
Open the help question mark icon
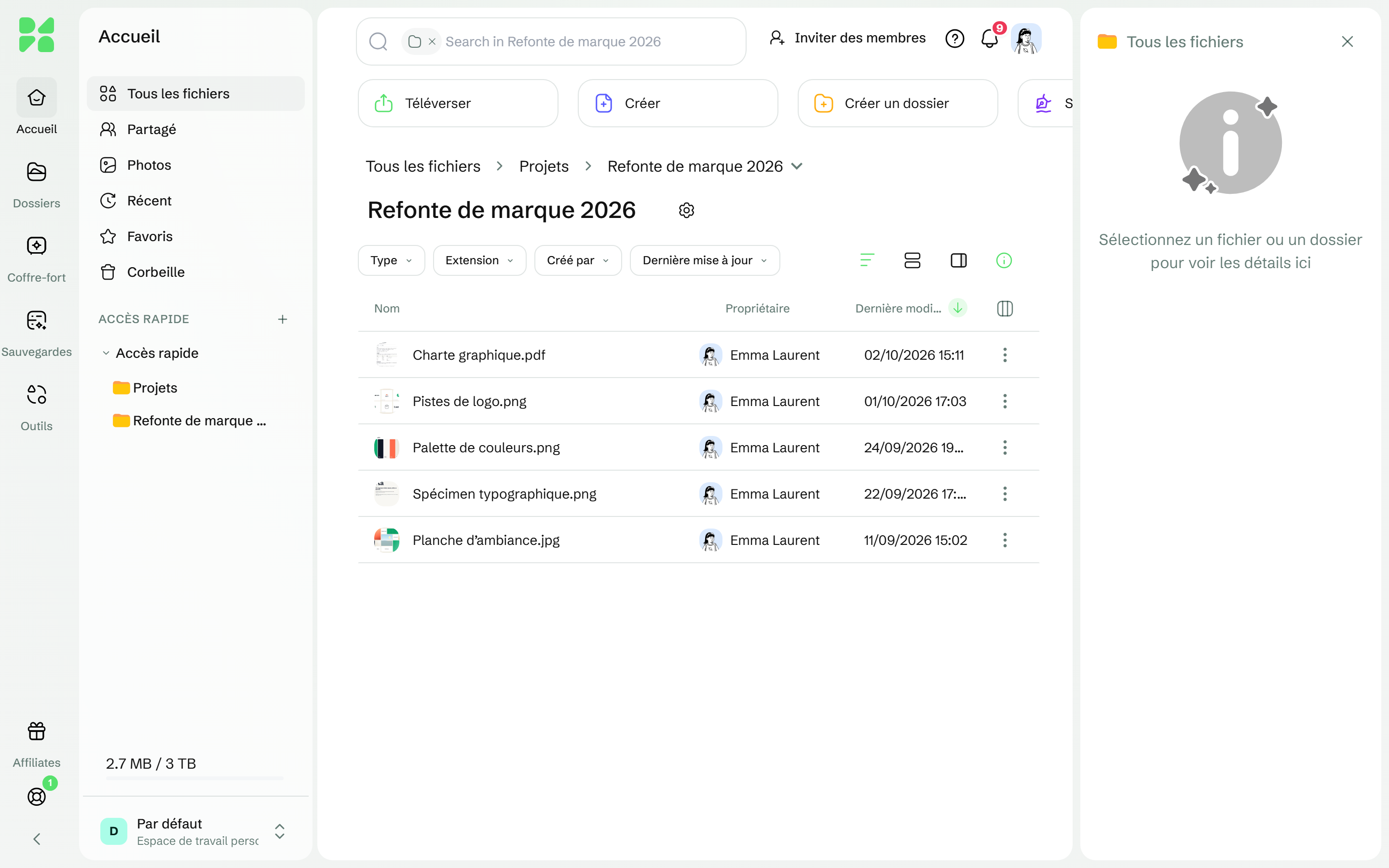pos(954,39)
